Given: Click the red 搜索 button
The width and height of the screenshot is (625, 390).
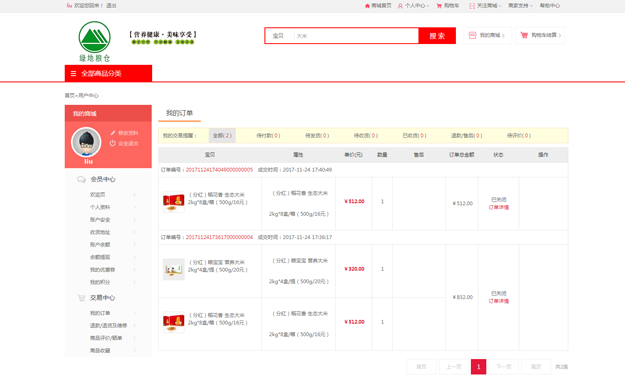Looking at the screenshot, I should coord(437,36).
